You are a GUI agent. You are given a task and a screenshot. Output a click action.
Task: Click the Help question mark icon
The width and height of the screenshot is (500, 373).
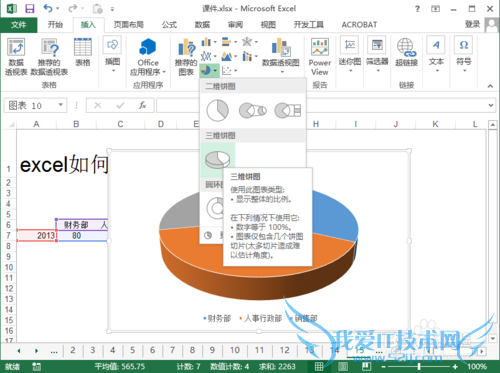click(417, 9)
